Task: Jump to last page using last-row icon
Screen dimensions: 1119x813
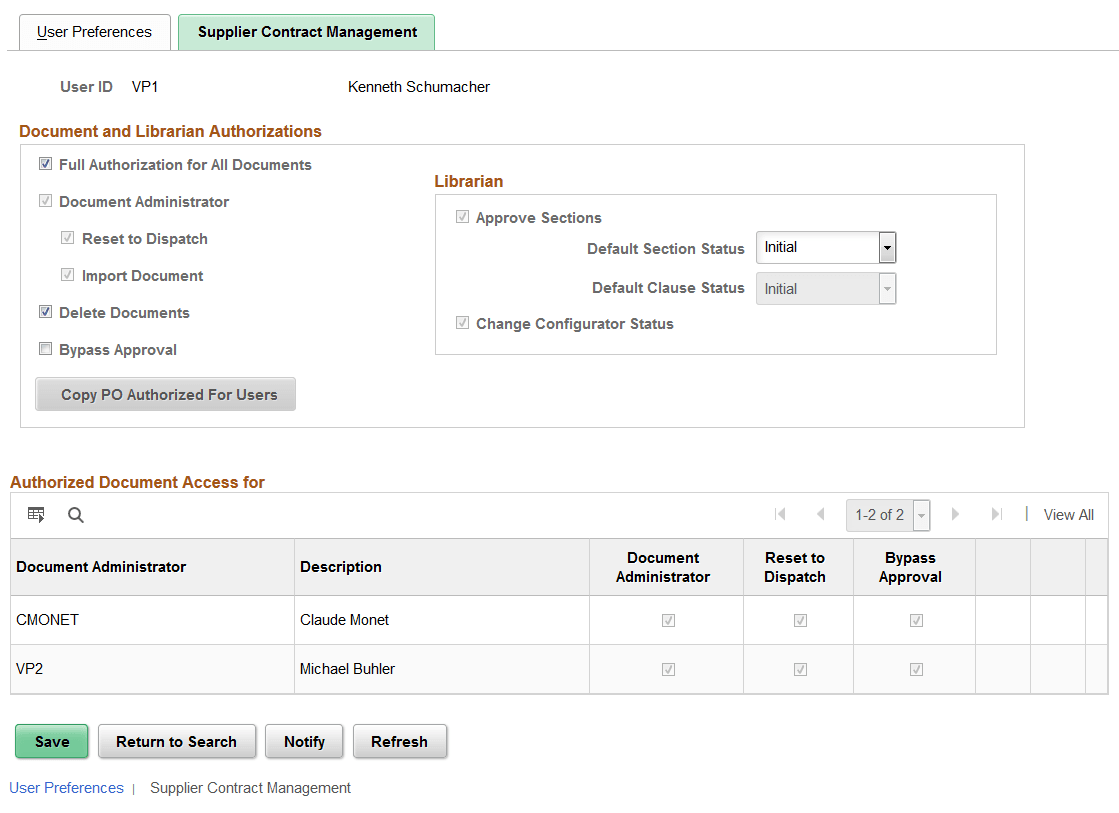Action: click(x=996, y=514)
